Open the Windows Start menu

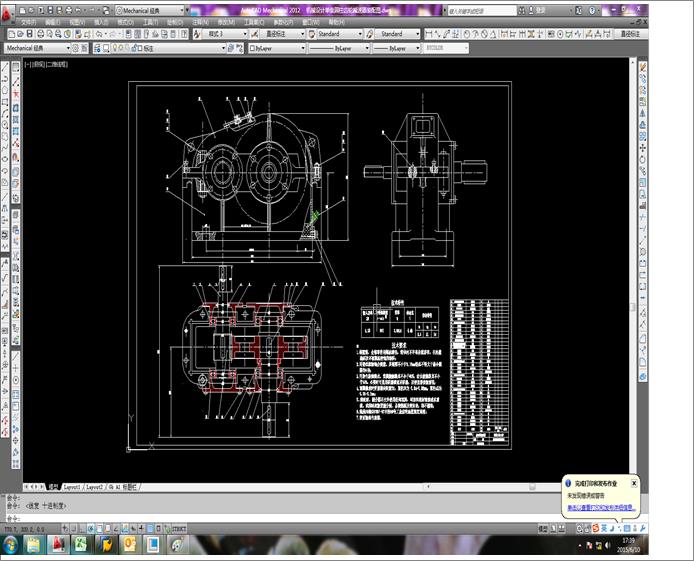tap(11, 543)
